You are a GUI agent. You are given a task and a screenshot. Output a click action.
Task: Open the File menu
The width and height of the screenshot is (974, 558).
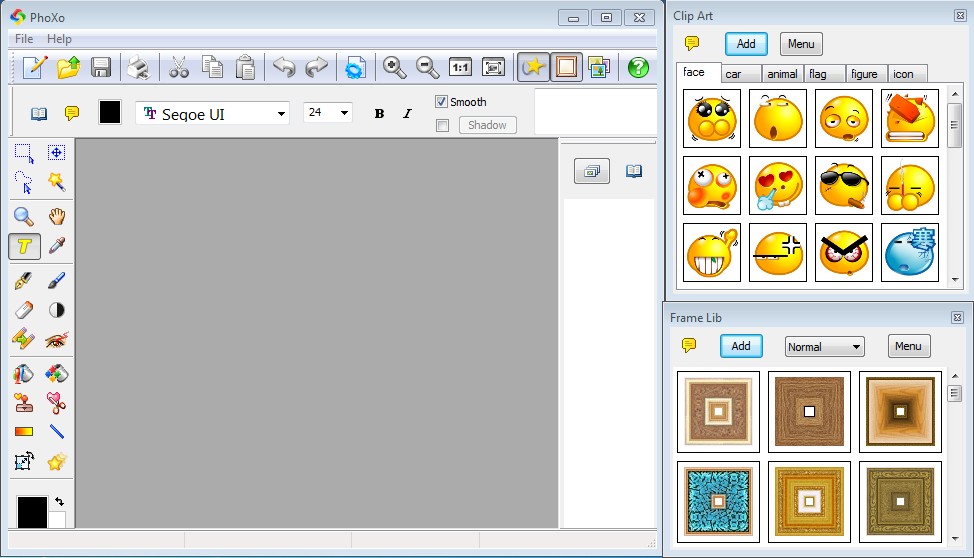click(24, 39)
